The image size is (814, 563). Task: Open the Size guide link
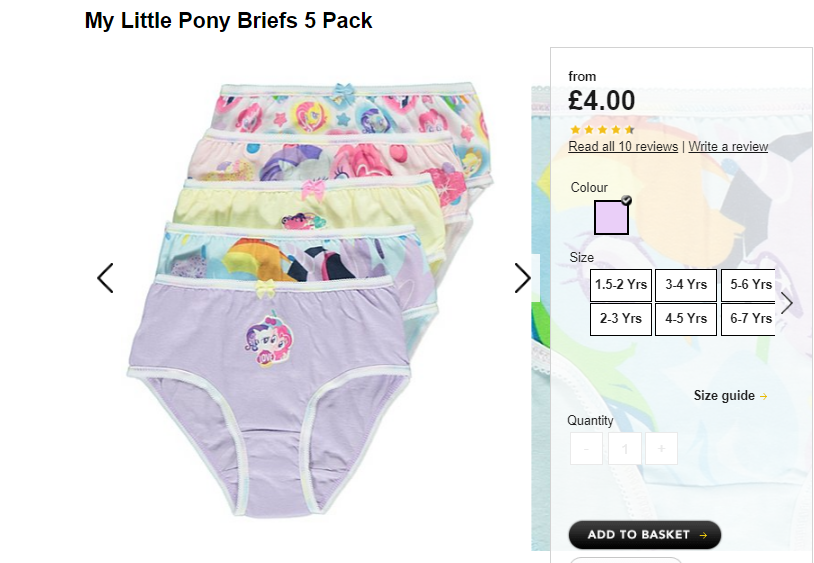pyautogui.click(x=724, y=396)
